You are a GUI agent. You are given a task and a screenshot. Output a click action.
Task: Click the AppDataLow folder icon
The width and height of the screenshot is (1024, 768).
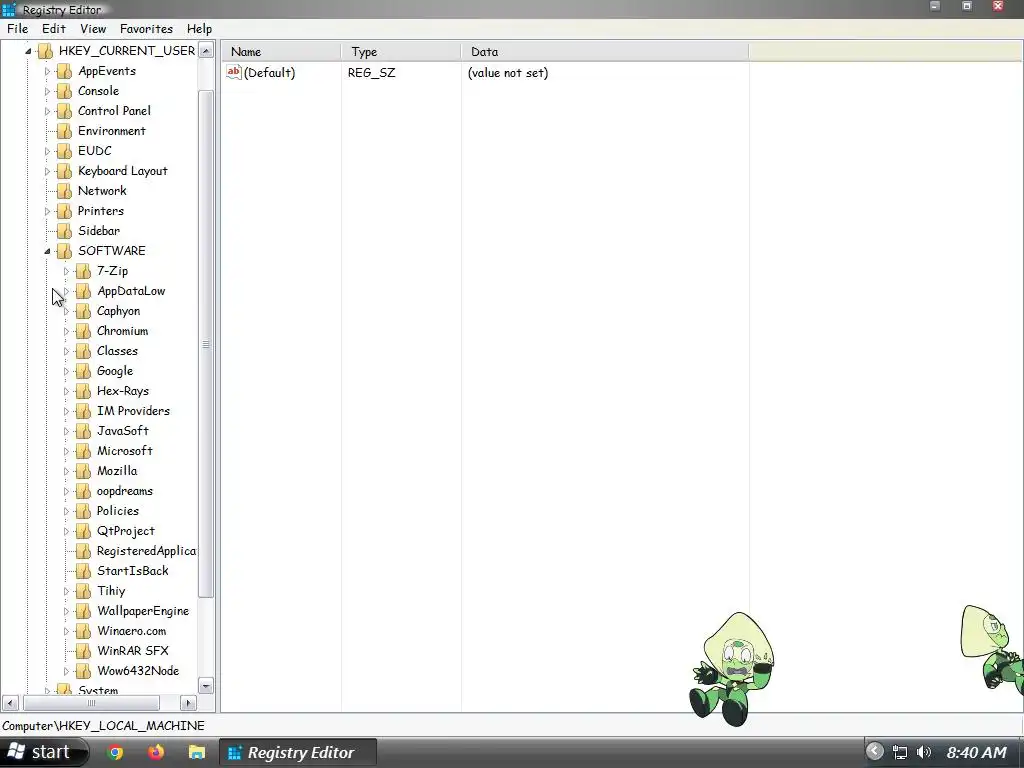[x=83, y=291]
